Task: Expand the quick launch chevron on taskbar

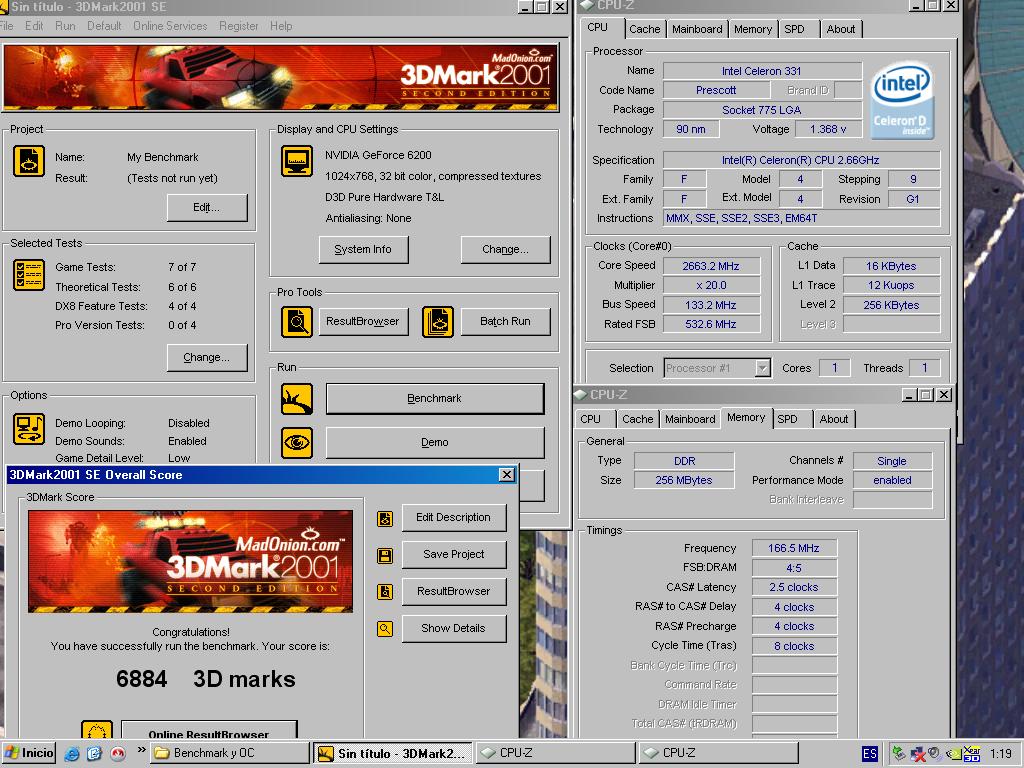Action: pos(141,751)
